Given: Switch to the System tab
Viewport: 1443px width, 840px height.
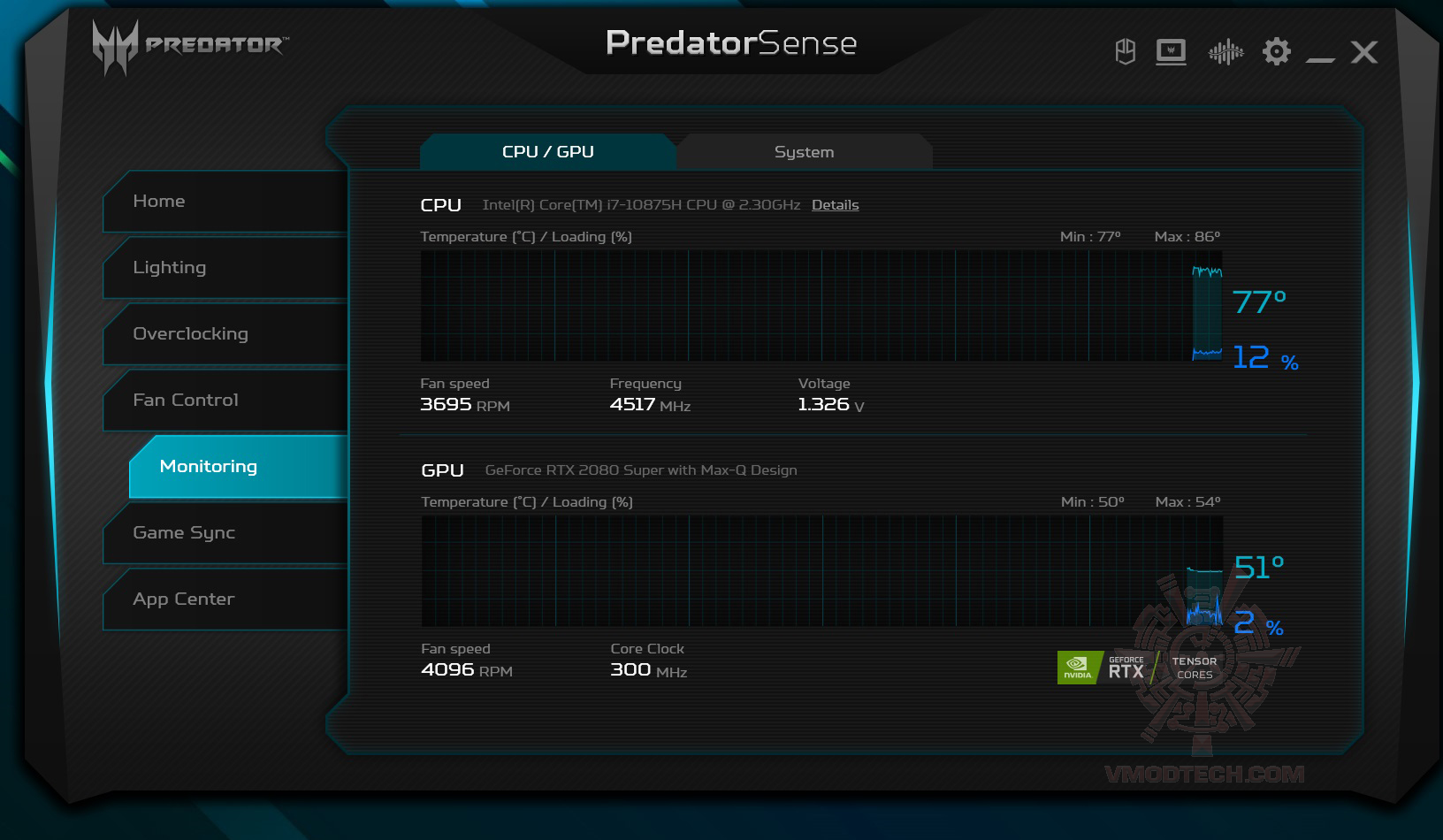Looking at the screenshot, I should click(804, 151).
